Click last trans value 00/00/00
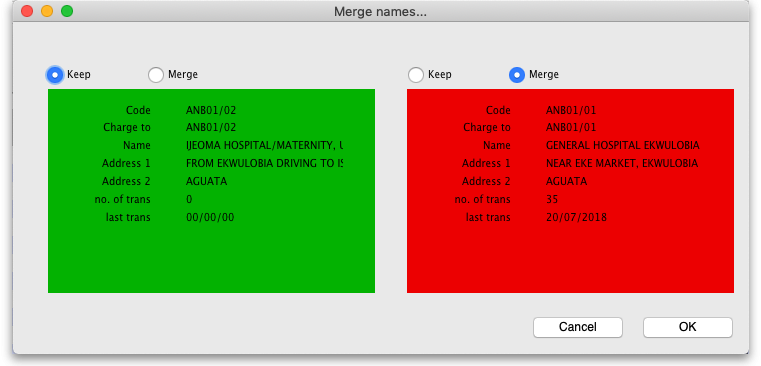761x366 pixels. [210, 217]
